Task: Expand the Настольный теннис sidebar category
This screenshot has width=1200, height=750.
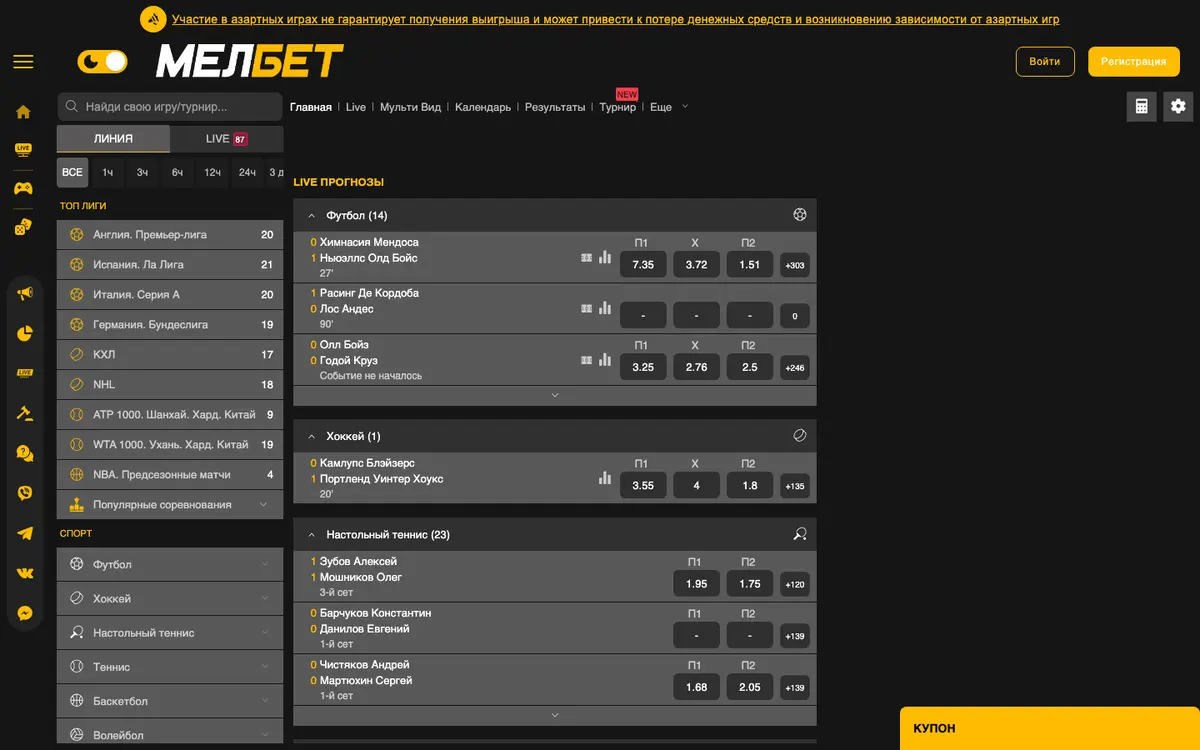Action: (170, 633)
